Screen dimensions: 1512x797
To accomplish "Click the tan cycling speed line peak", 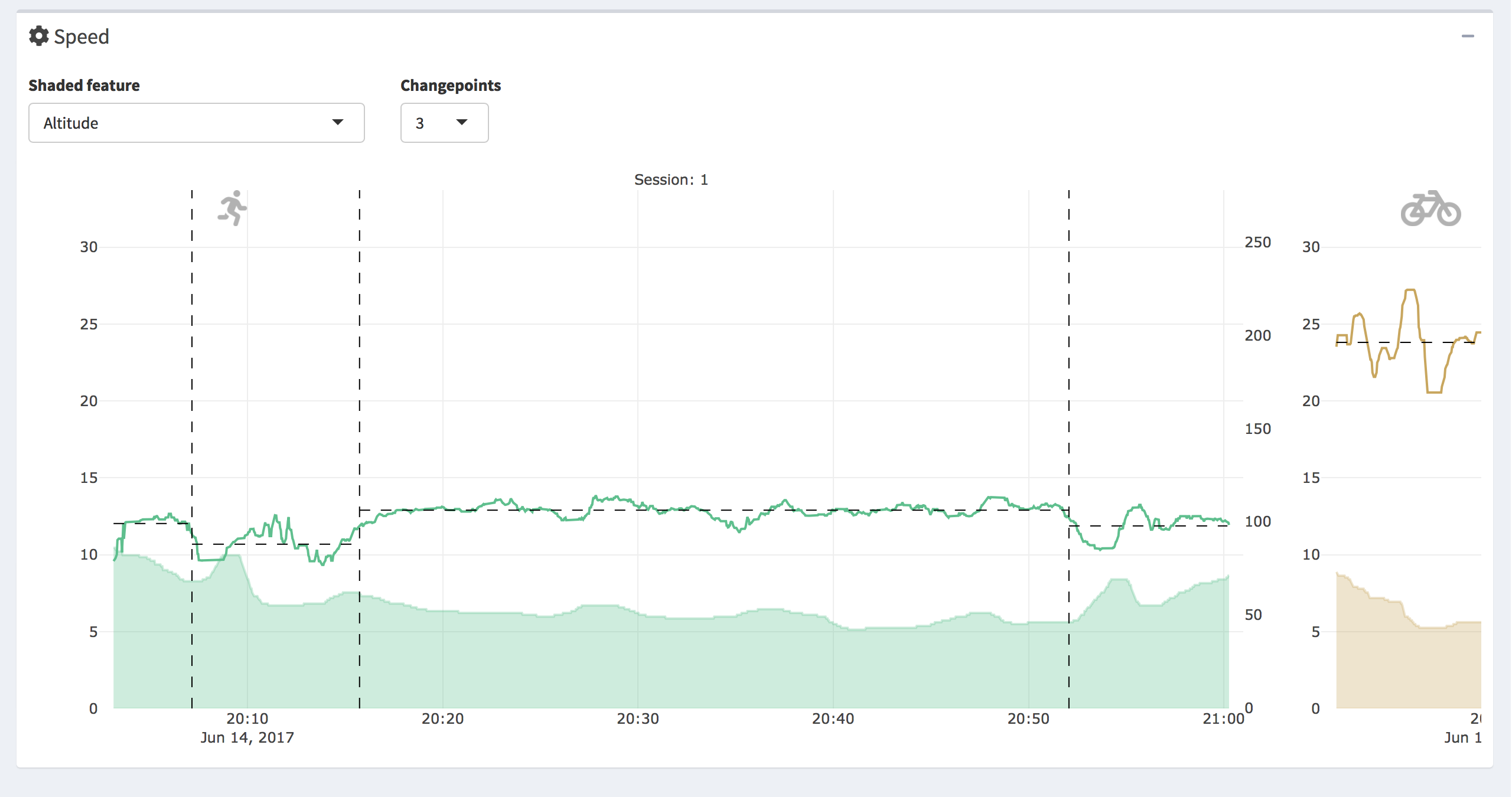I will click(x=1410, y=290).
